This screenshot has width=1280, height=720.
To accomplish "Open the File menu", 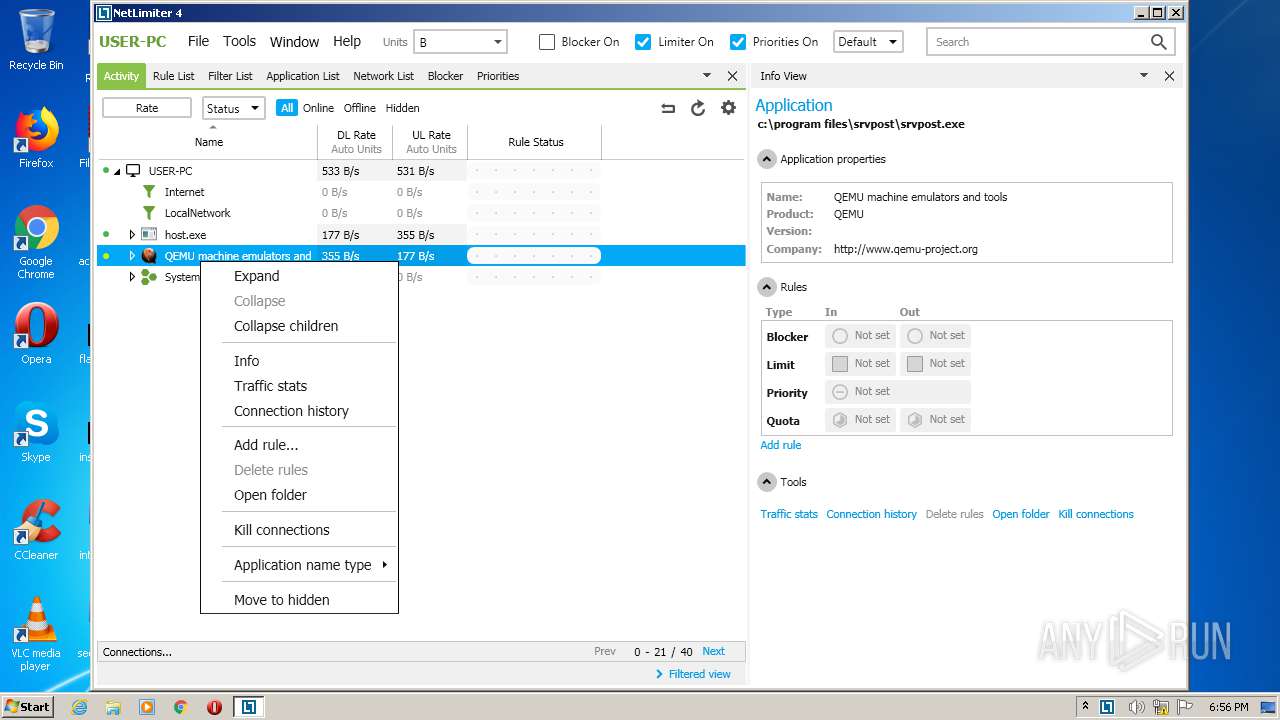I will point(198,41).
